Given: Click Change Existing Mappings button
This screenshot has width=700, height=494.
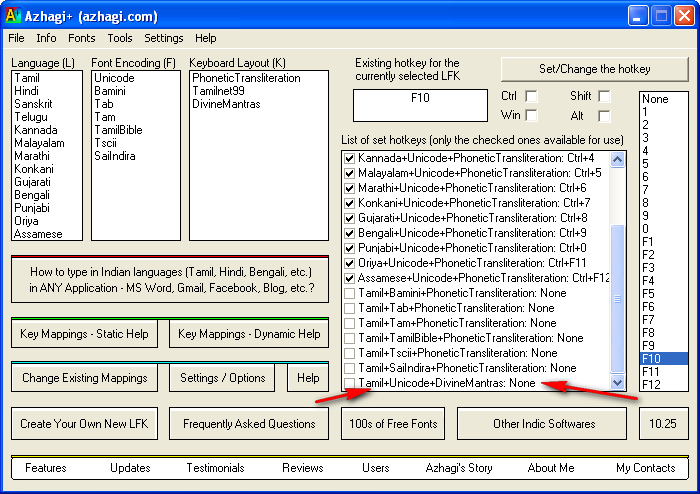Looking at the screenshot, I should point(84,378).
